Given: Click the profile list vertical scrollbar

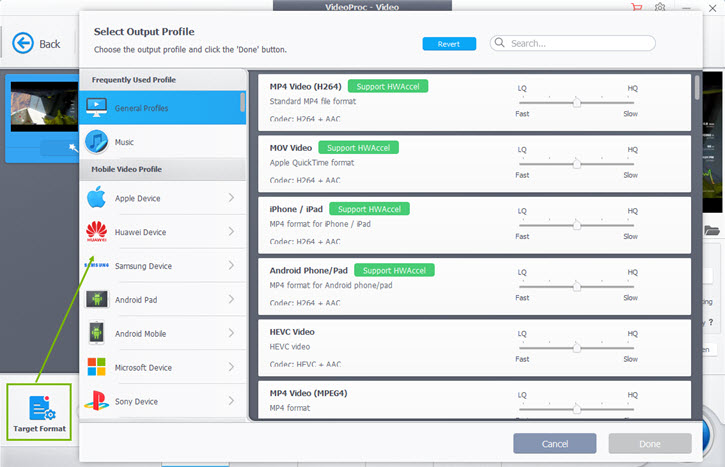Looking at the screenshot, I should point(697,87).
